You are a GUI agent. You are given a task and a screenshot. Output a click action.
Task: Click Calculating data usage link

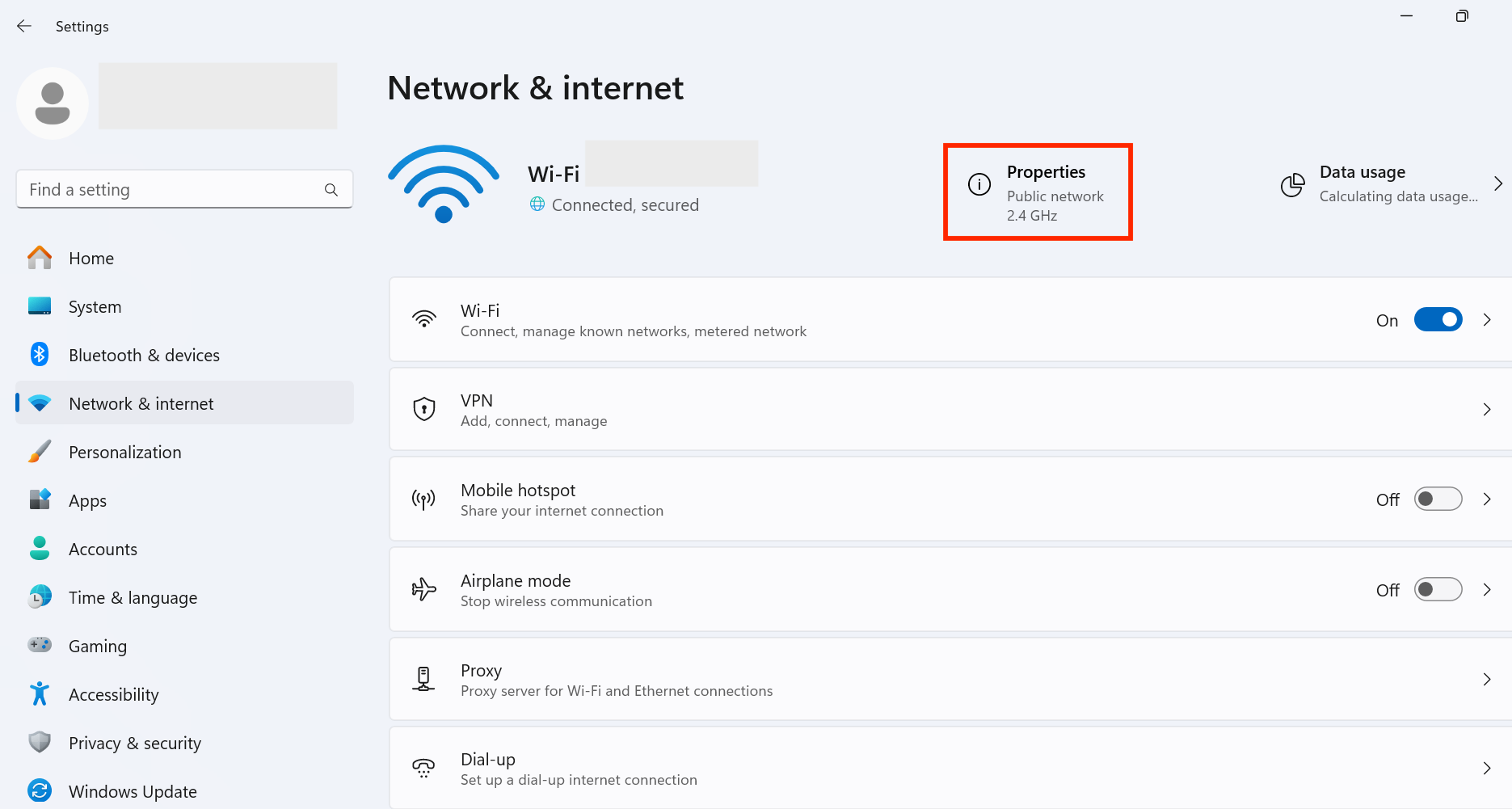pos(1398,196)
